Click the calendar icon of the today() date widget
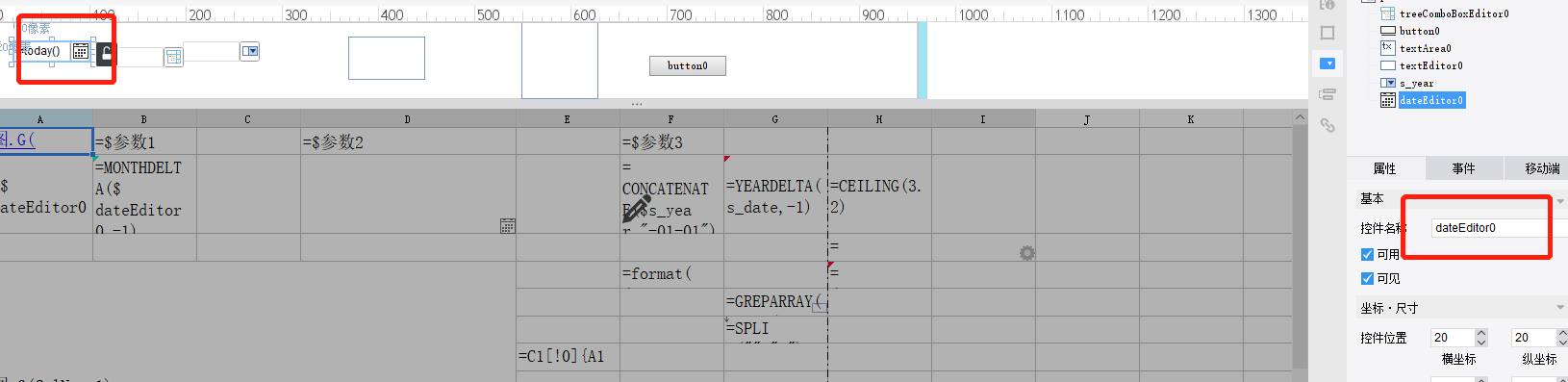The height and width of the screenshot is (382, 1568). (81, 51)
